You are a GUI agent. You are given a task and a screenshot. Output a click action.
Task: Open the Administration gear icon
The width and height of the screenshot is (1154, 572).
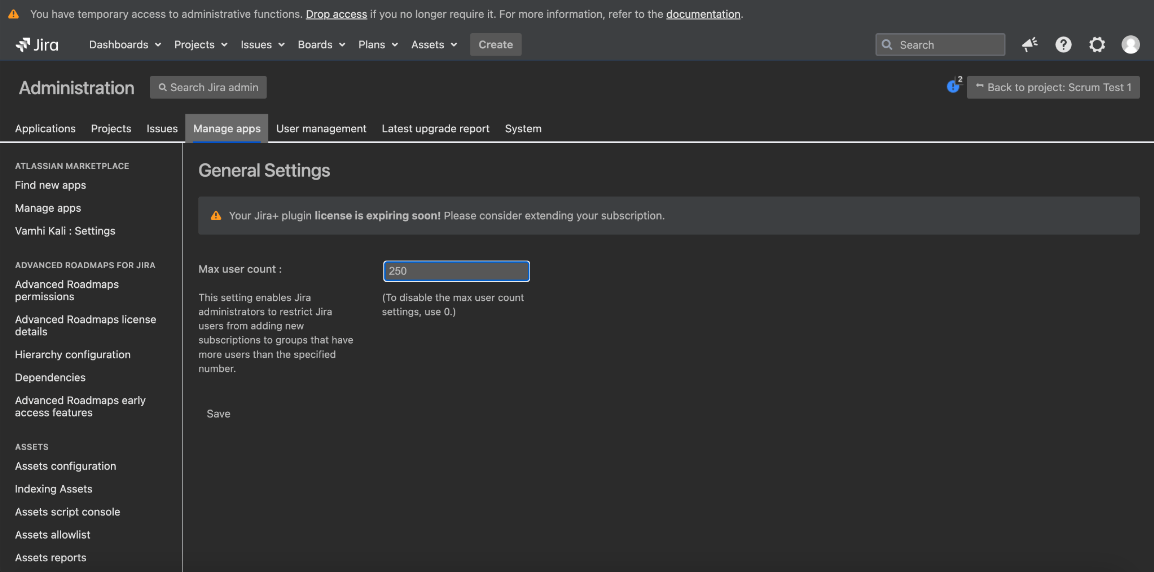1097,44
